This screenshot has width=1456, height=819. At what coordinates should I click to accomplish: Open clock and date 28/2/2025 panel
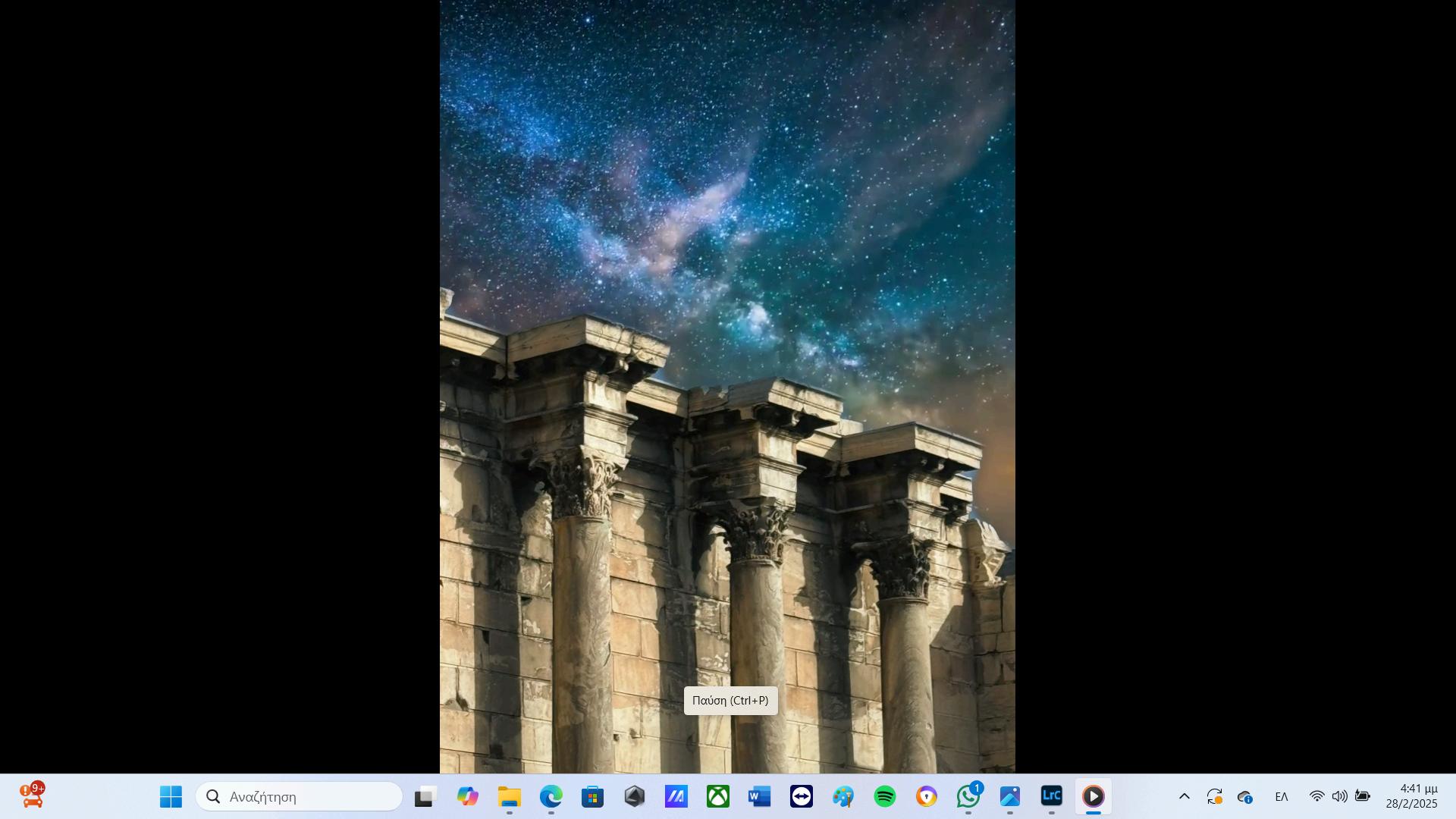tap(1411, 796)
